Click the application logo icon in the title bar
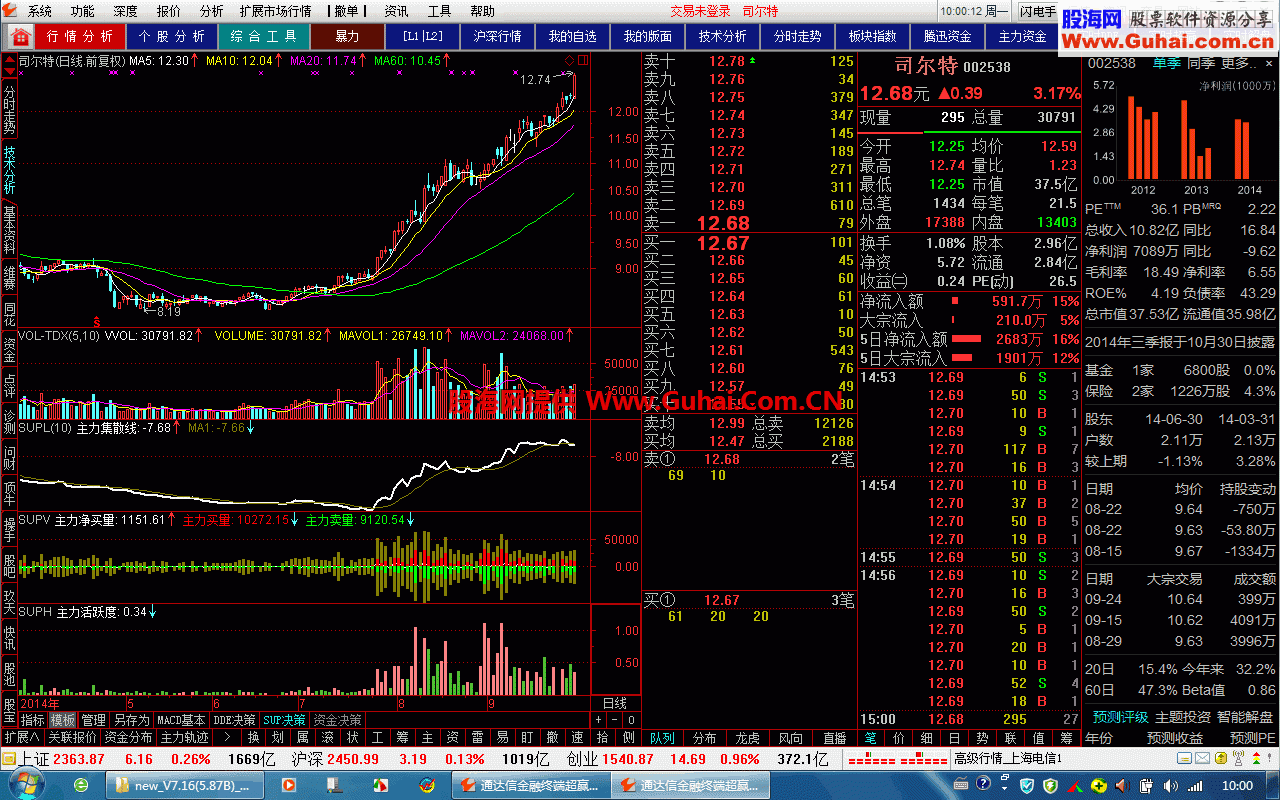This screenshot has height=800, width=1280. [11, 11]
